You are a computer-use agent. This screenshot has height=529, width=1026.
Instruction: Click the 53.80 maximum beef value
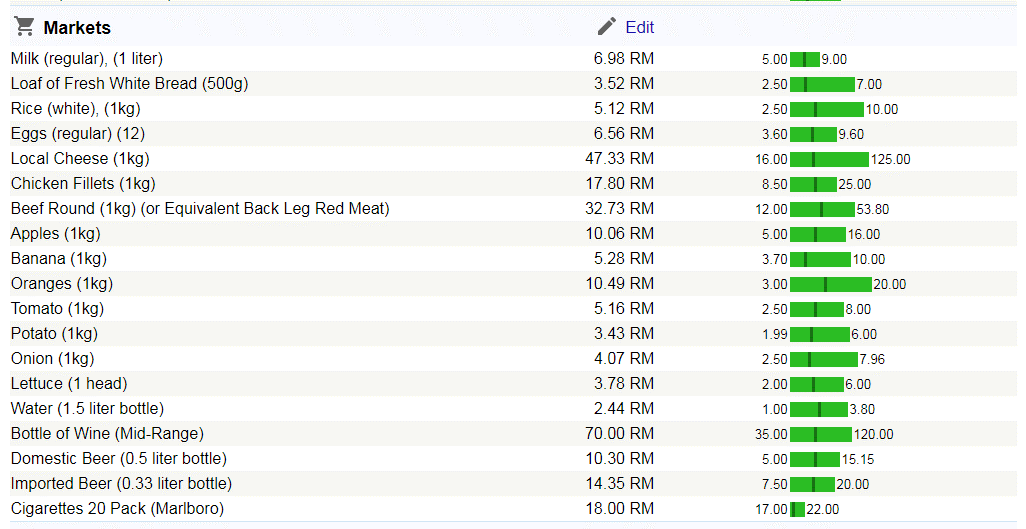tap(873, 210)
